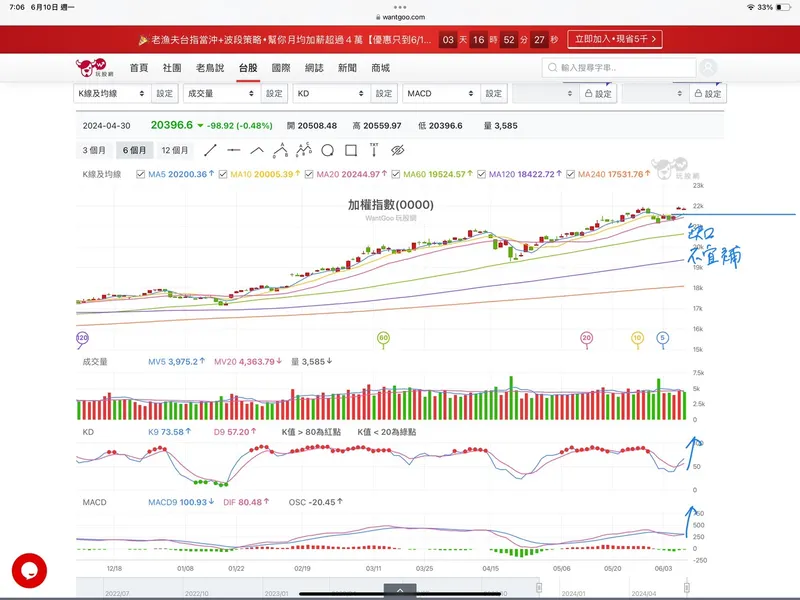
Task: Open the MACD indicator dropdown
Action: tap(441, 93)
